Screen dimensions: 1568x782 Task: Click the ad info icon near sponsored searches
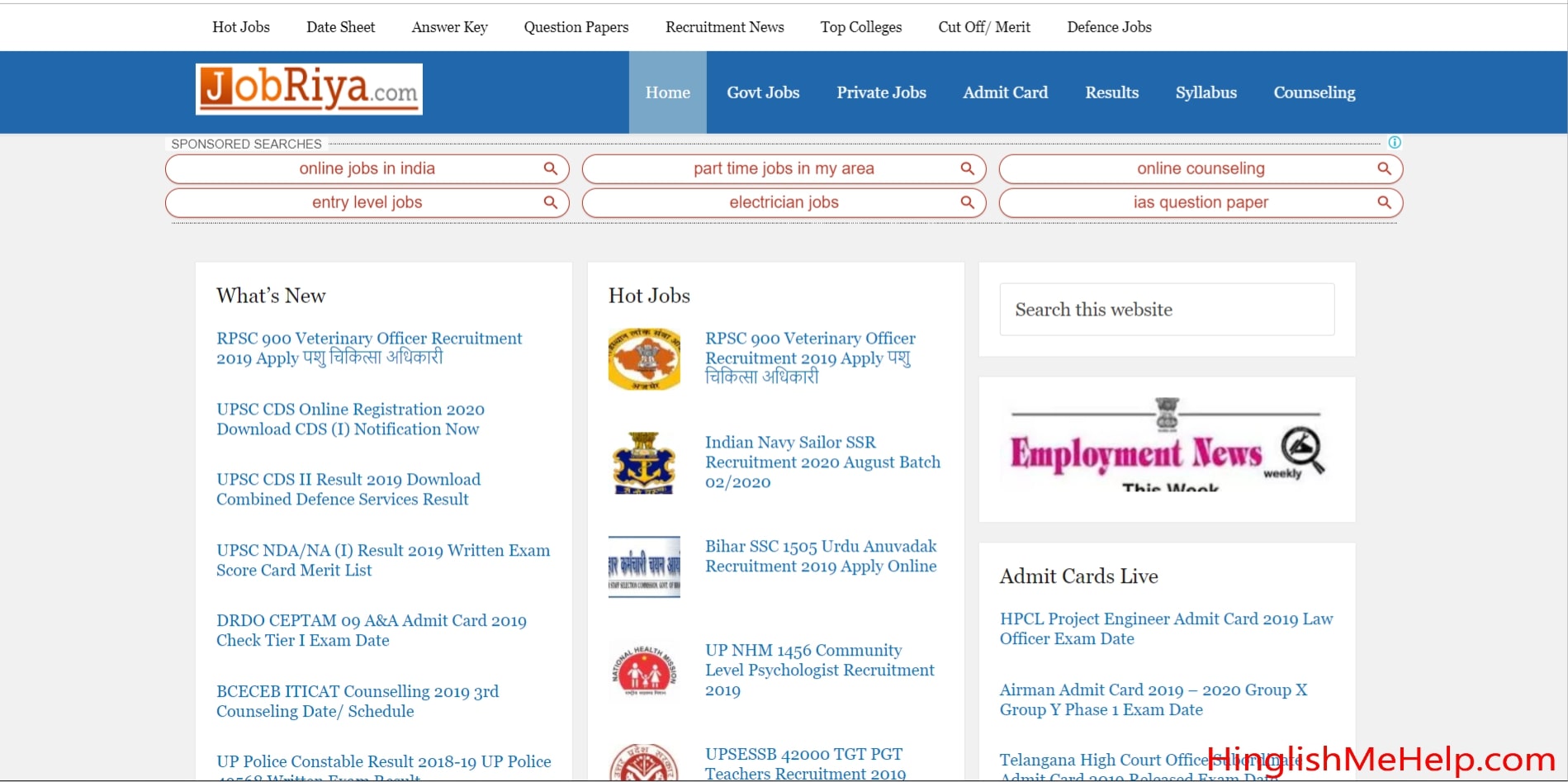click(x=1395, y=142)
